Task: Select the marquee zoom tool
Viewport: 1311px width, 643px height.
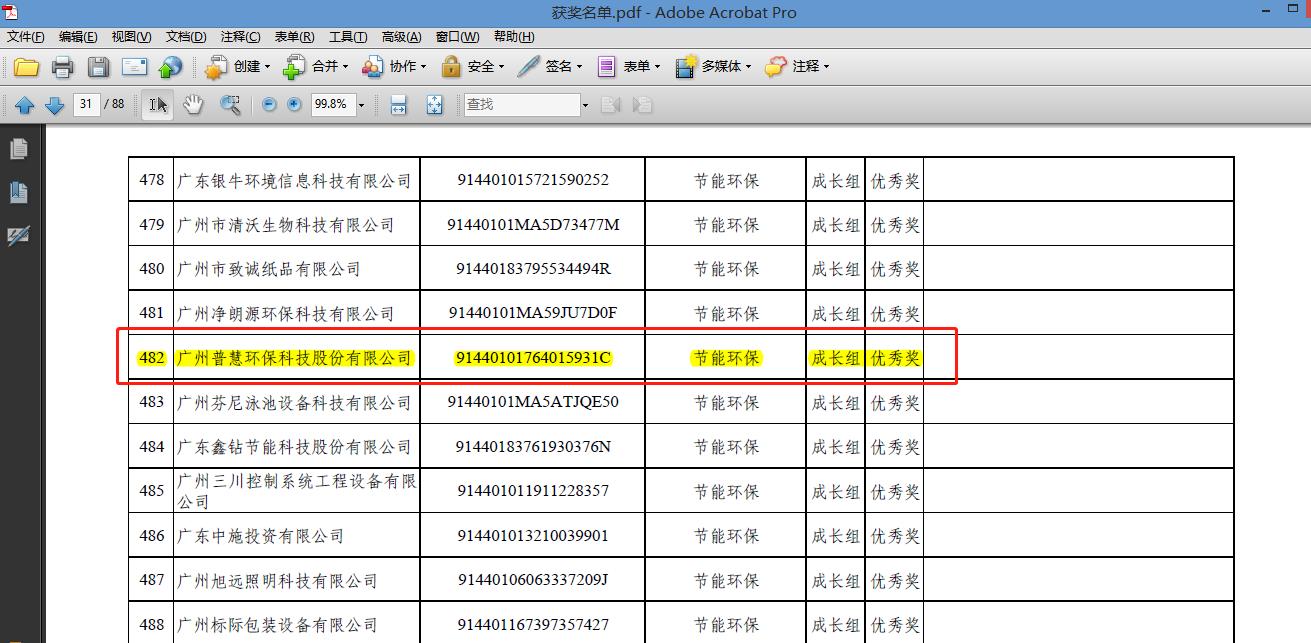Action: pyautogui.click(x=230, y=104)
